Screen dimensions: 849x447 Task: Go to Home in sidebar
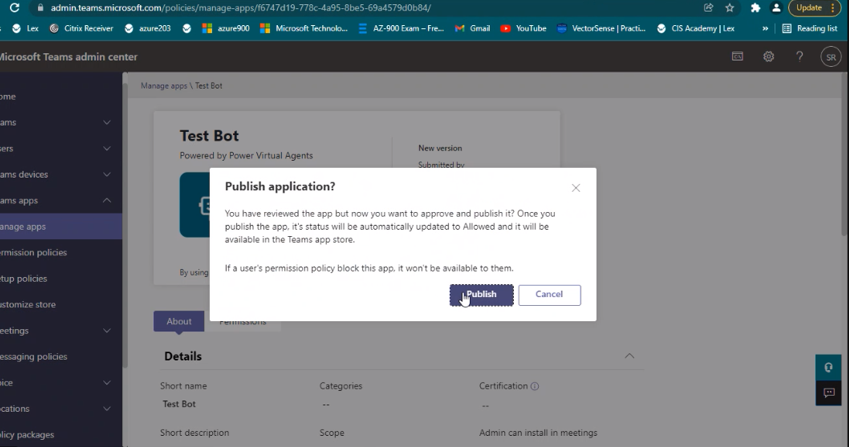[x=61, y=96]
